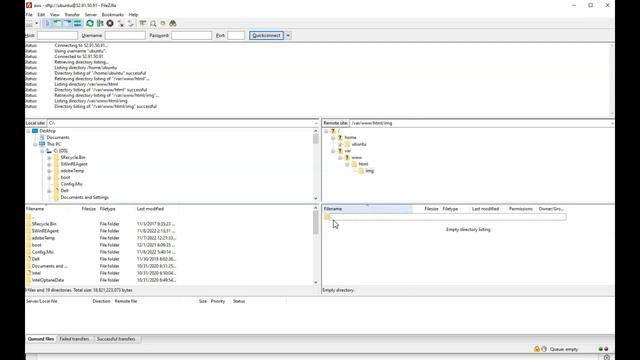Disconnect from the current server icon
This screenshot has height=360, width=640.
click(x=120, y=24)
